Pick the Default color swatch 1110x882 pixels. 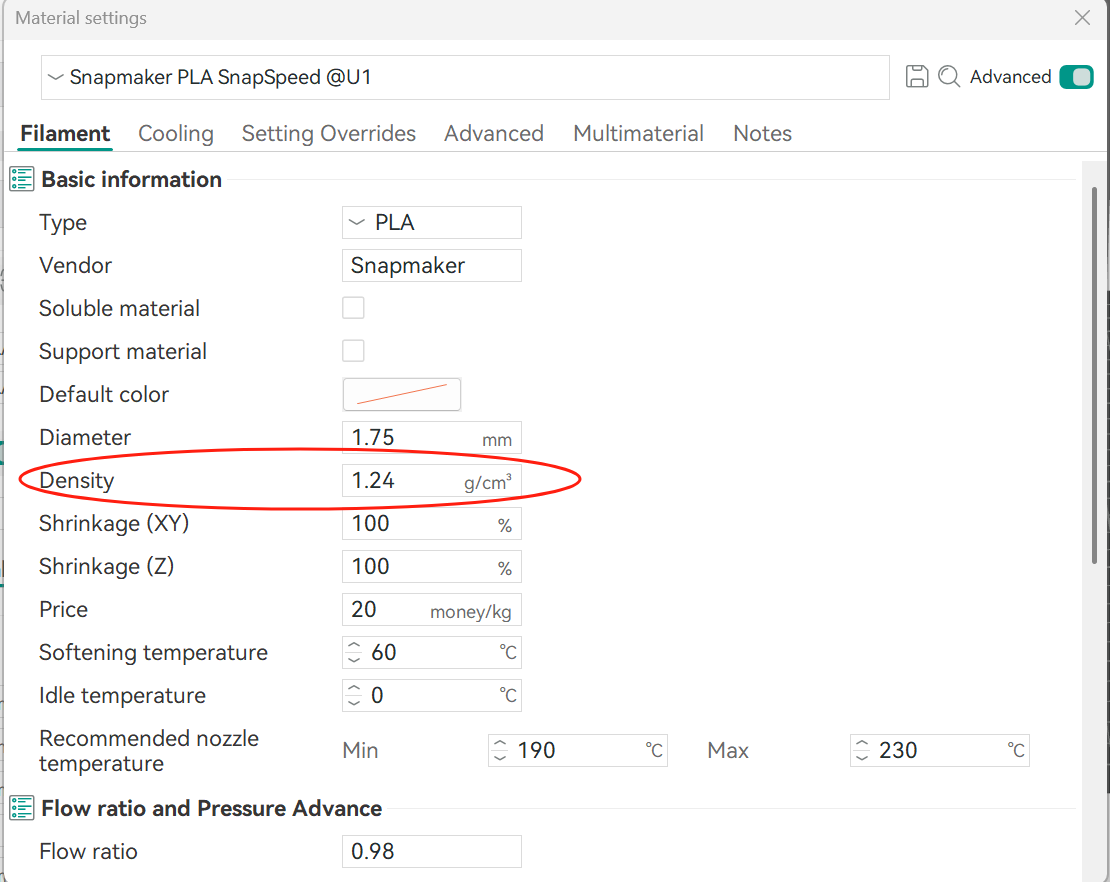tap(402, 394)
